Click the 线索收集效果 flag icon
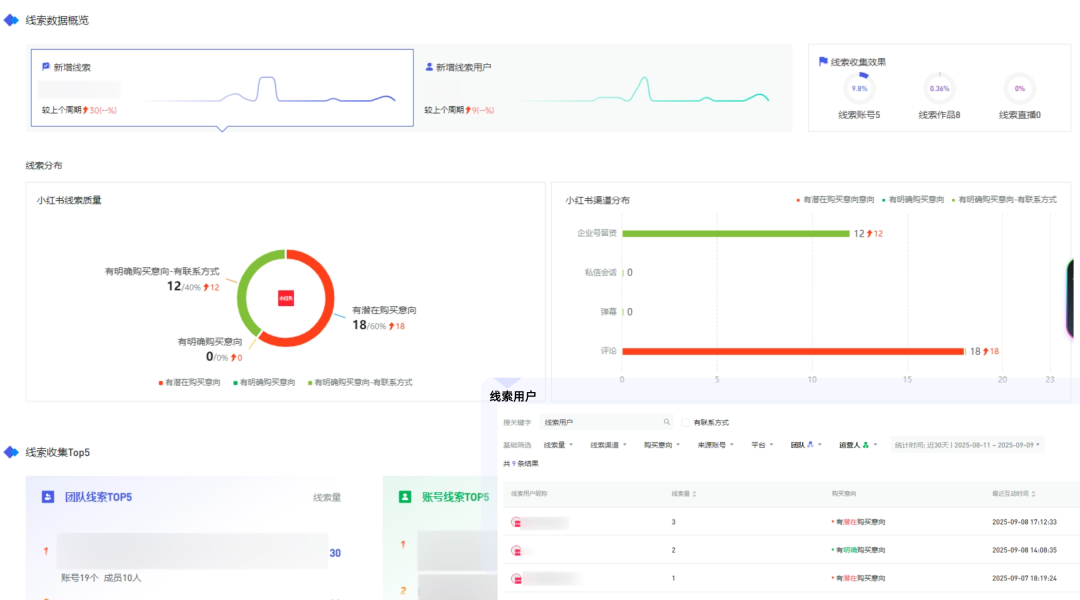This screenshot has height=600, width=1080. [823, 61]
